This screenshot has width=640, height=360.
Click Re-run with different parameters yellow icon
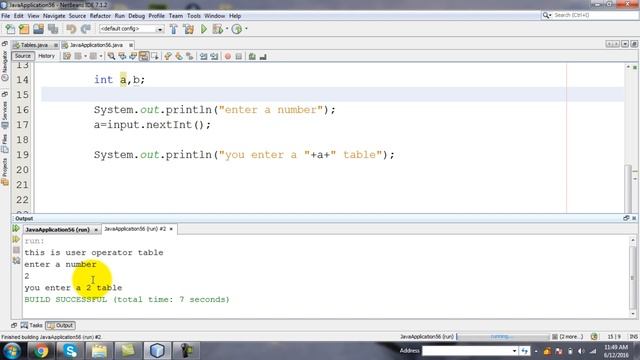click(16, 239)
